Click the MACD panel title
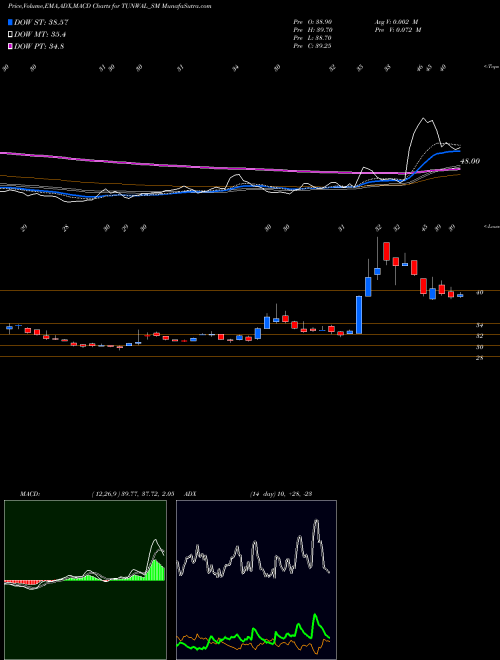This screenshot has height=660, width=500. click(x=29, y=494)
